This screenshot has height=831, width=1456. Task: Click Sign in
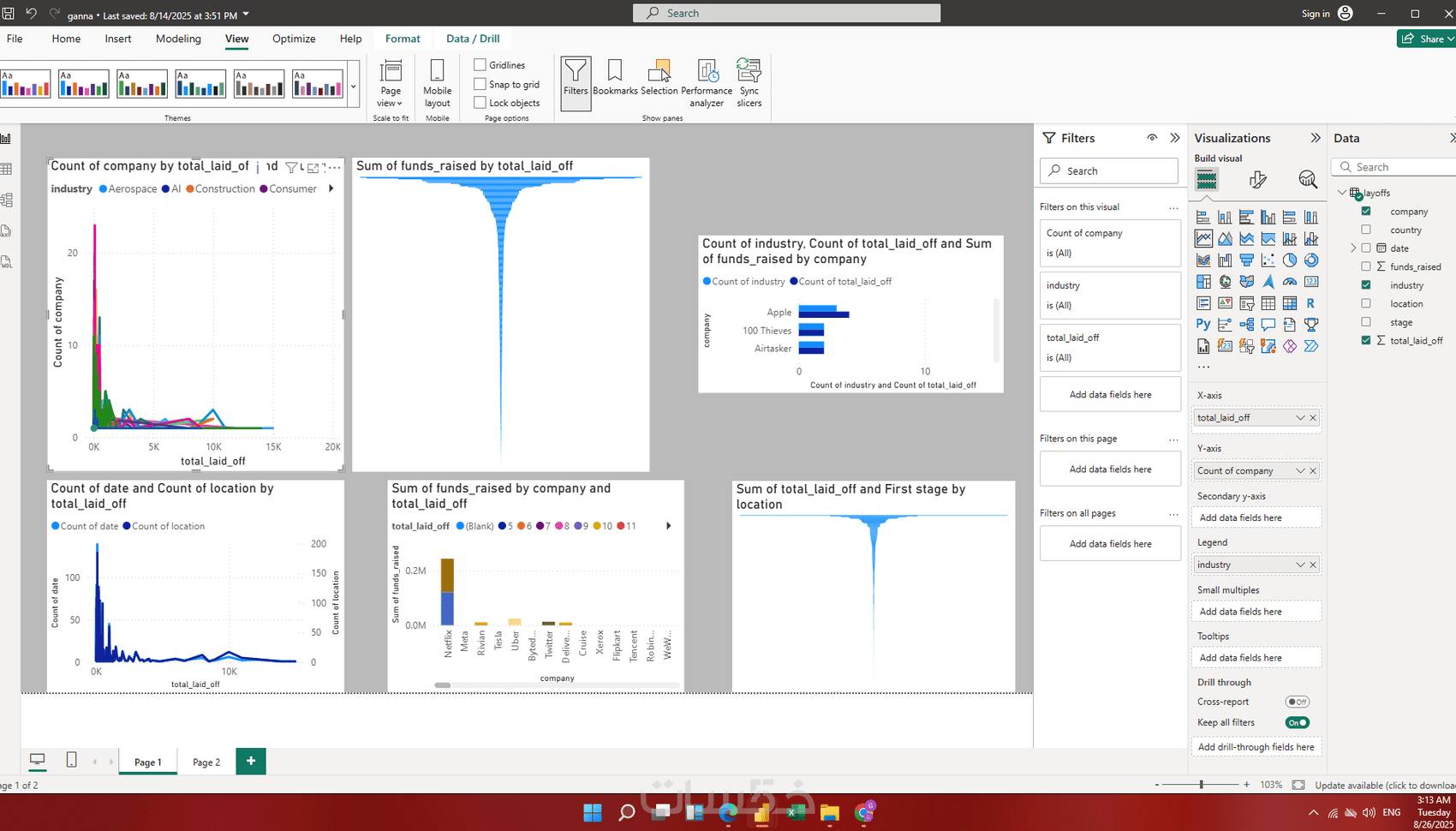point(1316,14)
